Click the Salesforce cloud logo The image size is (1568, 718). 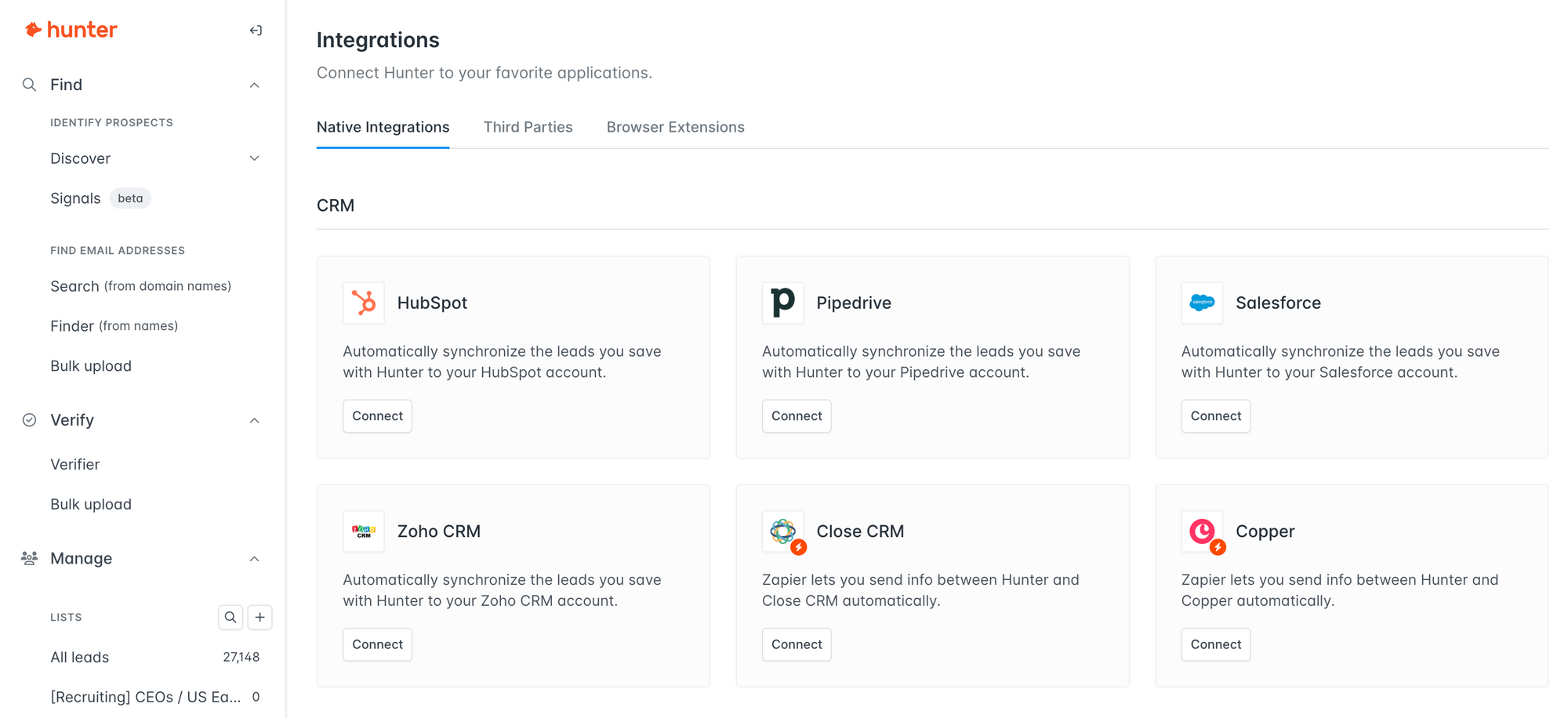click(x=1202, y=303)
